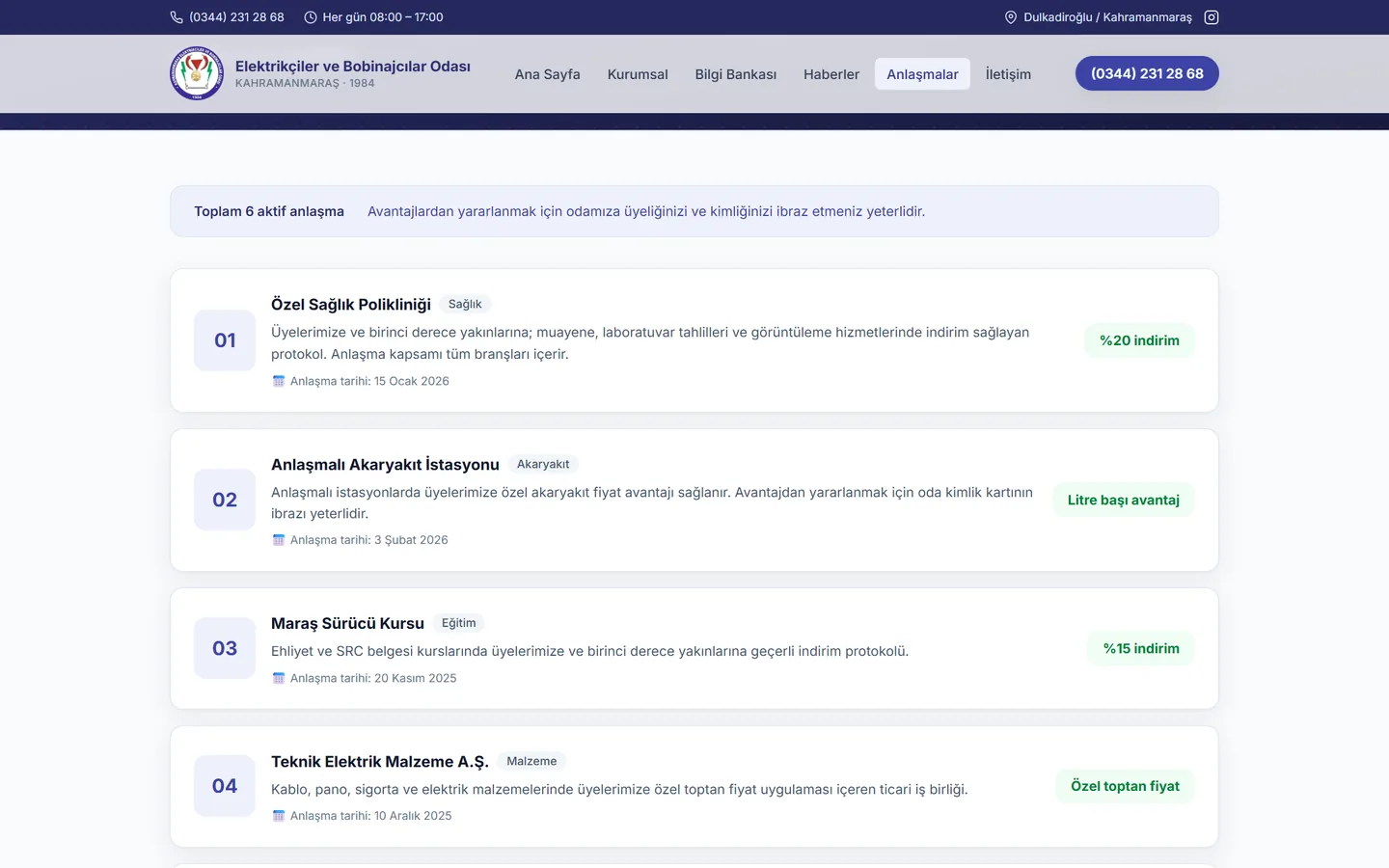Open the Instagram icon link
The height and width of the screenshot is (868, 1389).
1212,17
